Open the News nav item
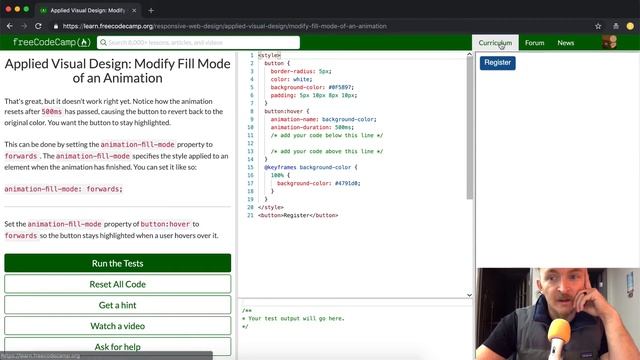Viewport: 640px width, 360px height. tap(566, 43)
